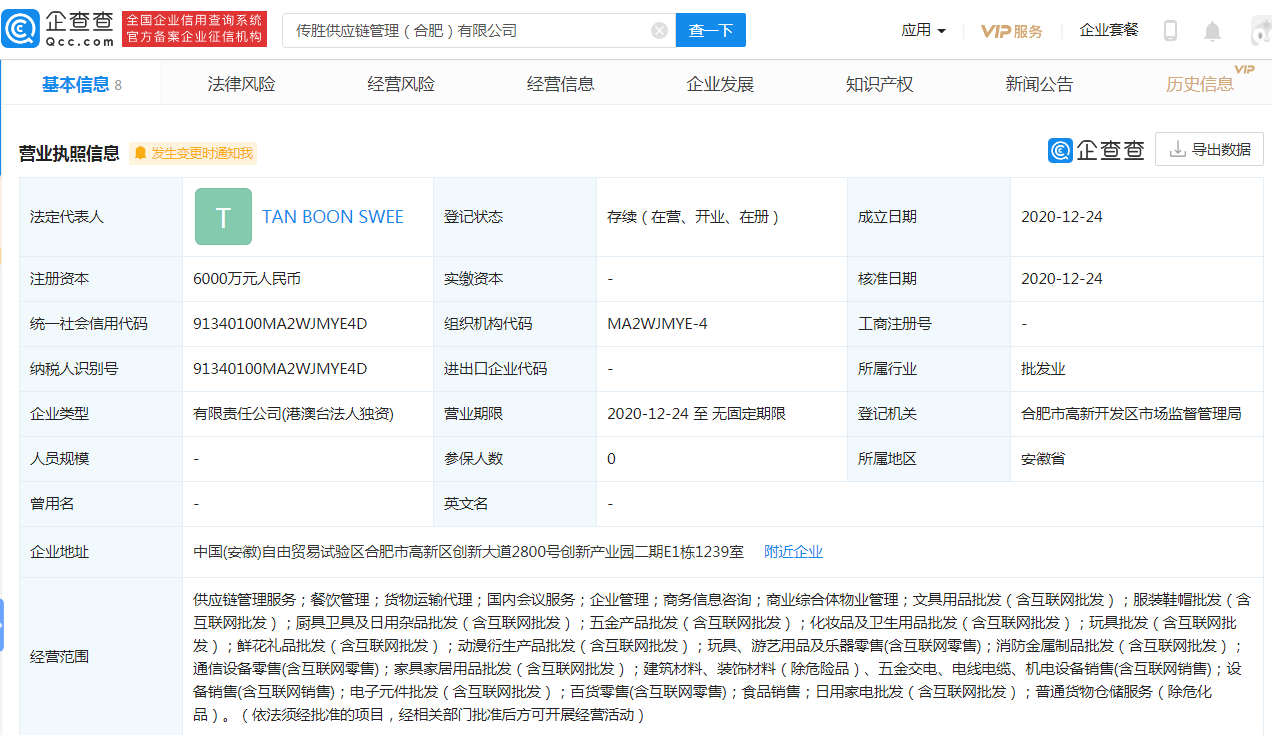Click the company address text
The image size is (1272, 735).
468,552
